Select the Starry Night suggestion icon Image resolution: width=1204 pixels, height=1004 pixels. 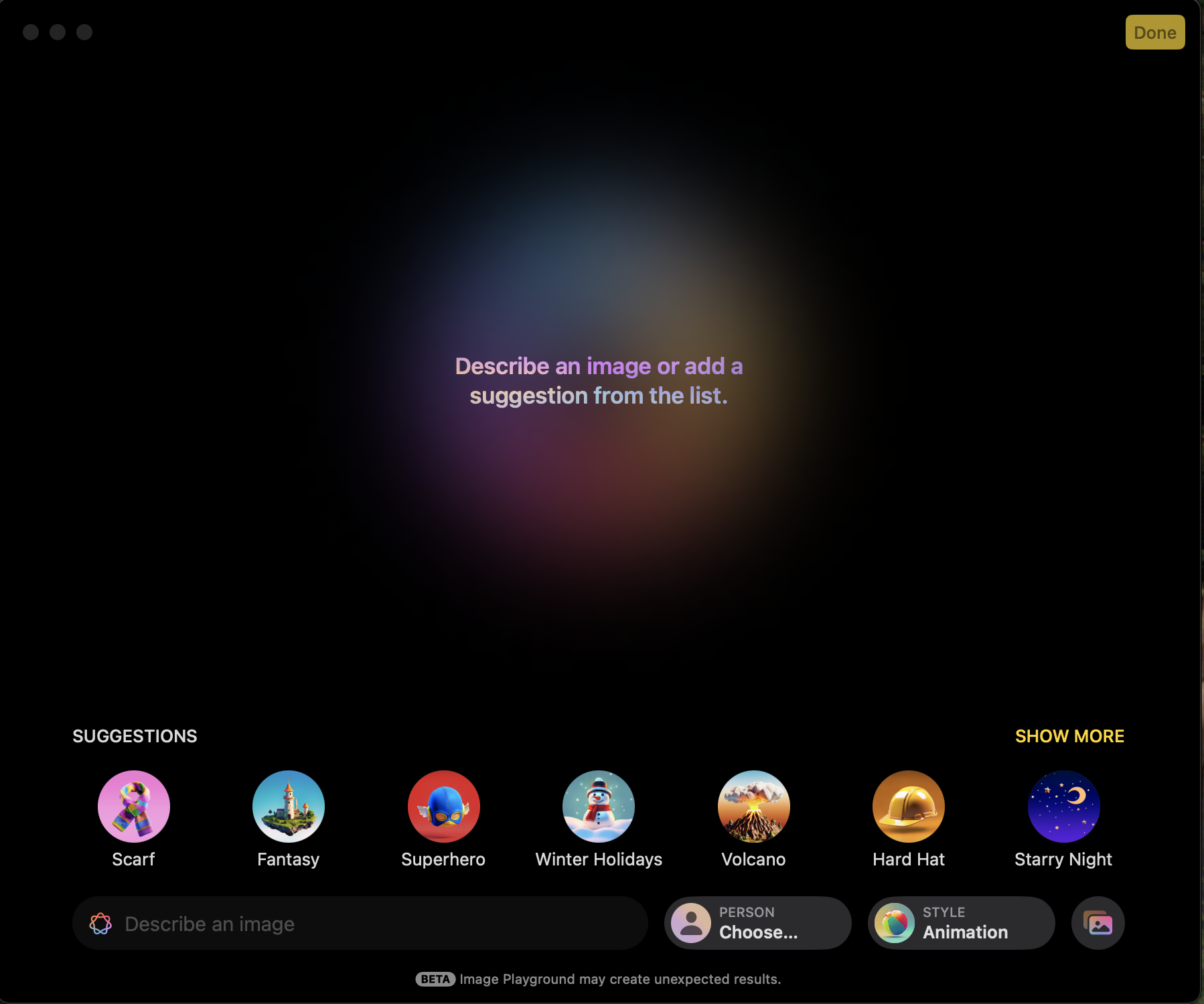click(1063, 806)
